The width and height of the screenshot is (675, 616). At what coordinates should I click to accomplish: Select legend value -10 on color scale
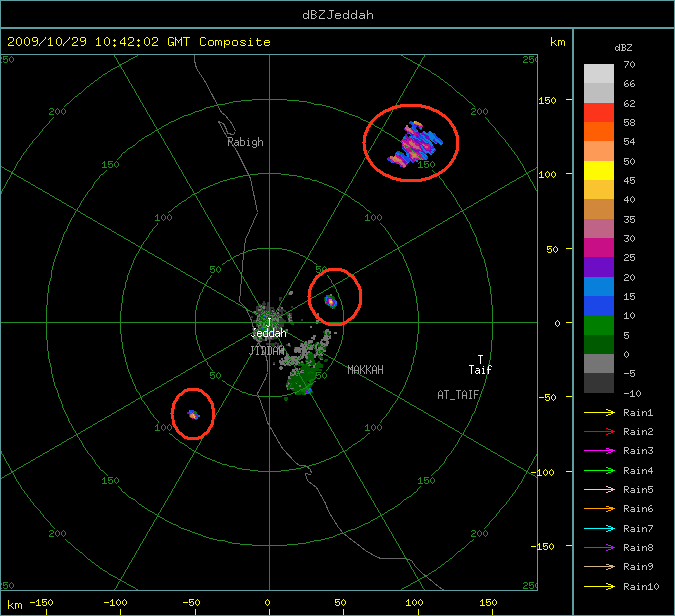(x=632, y=393)
